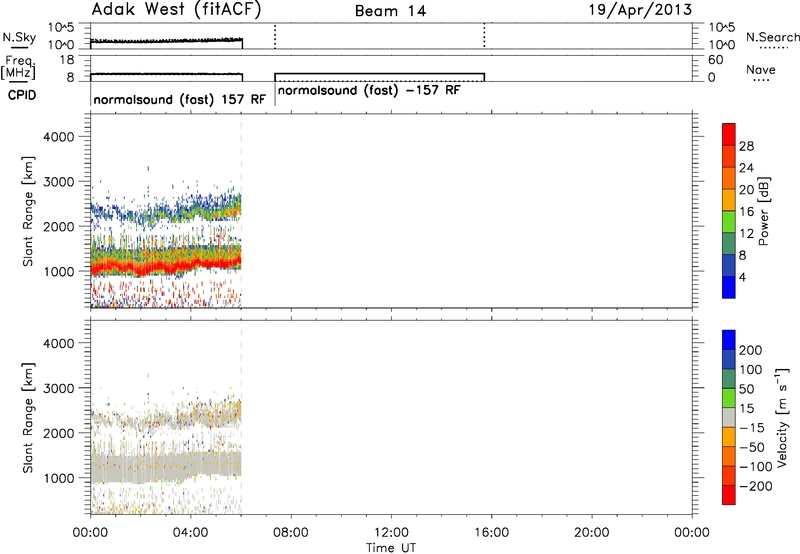The height and width of the screenshot is (554, 800).
Task: Click the '60' Nave axis tick
Action: (716, 60)
